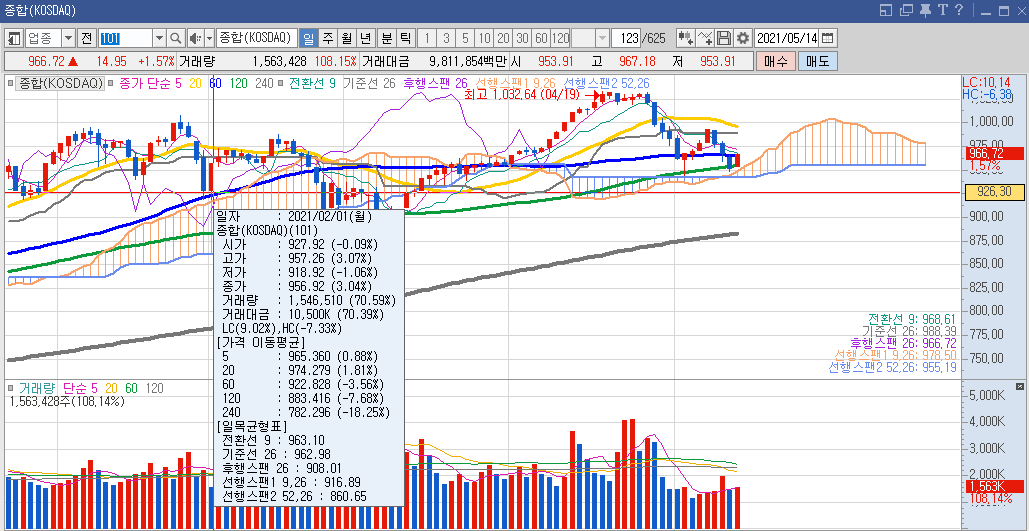Pin the window with the pushpin icon
This screenshot has height=531, width=1029.
(925, 10)
